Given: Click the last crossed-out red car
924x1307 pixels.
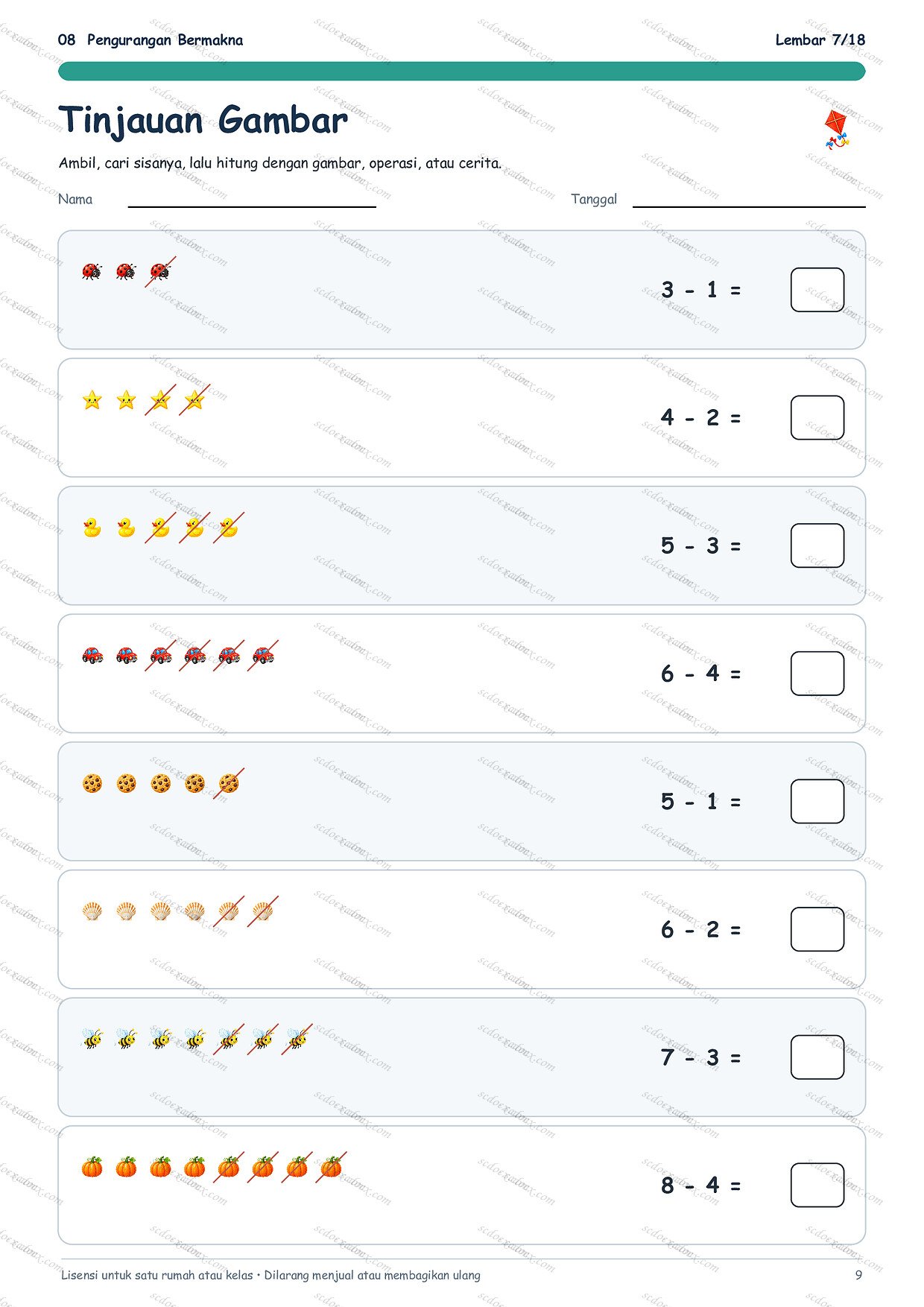Looking at the screenshot, I should [263, 655].
